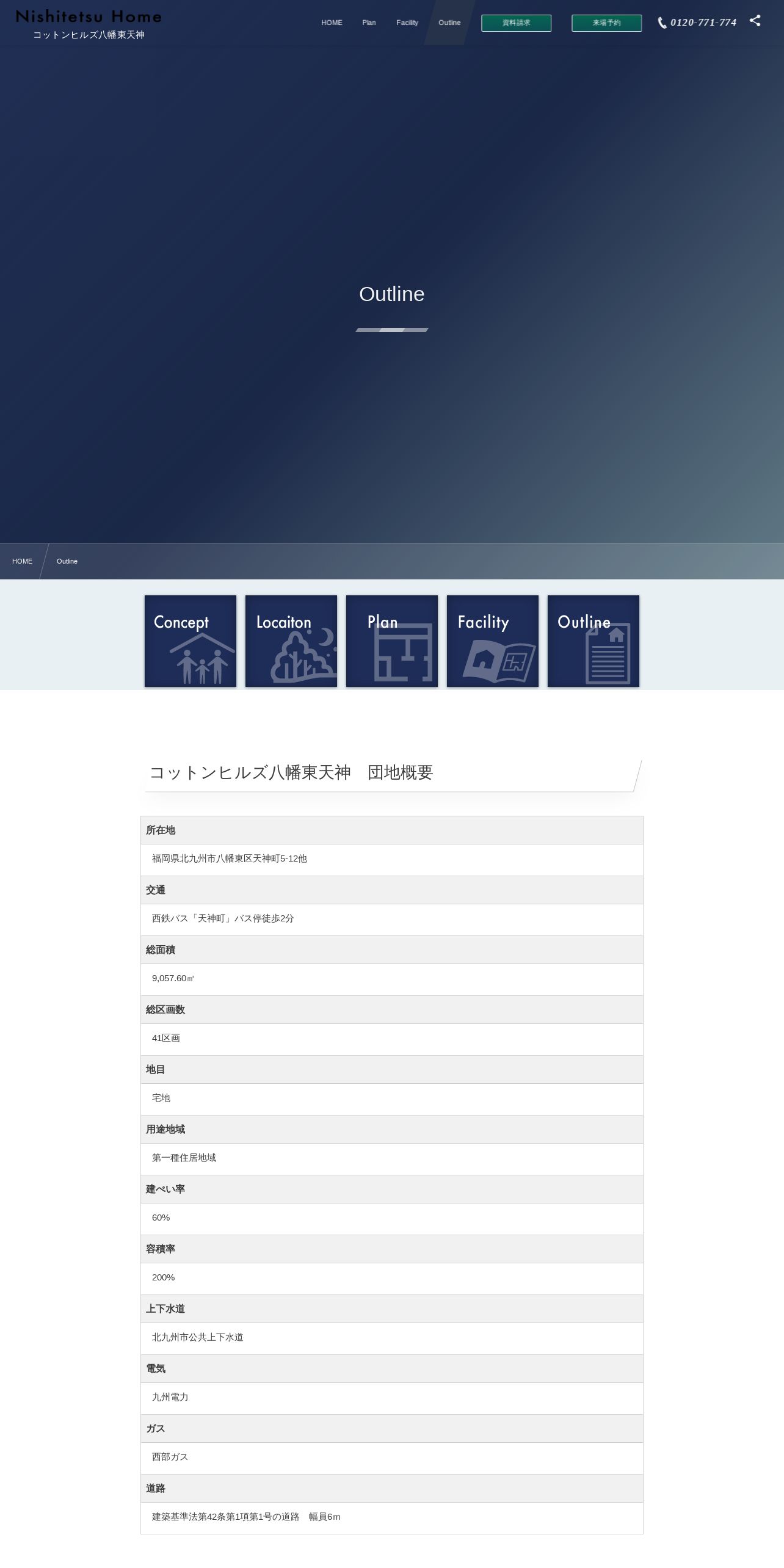Click the コットンヒルズ八幡東天神 site subtitle
Viewport: 784px width, 1568px height.
tap(89, 35)
